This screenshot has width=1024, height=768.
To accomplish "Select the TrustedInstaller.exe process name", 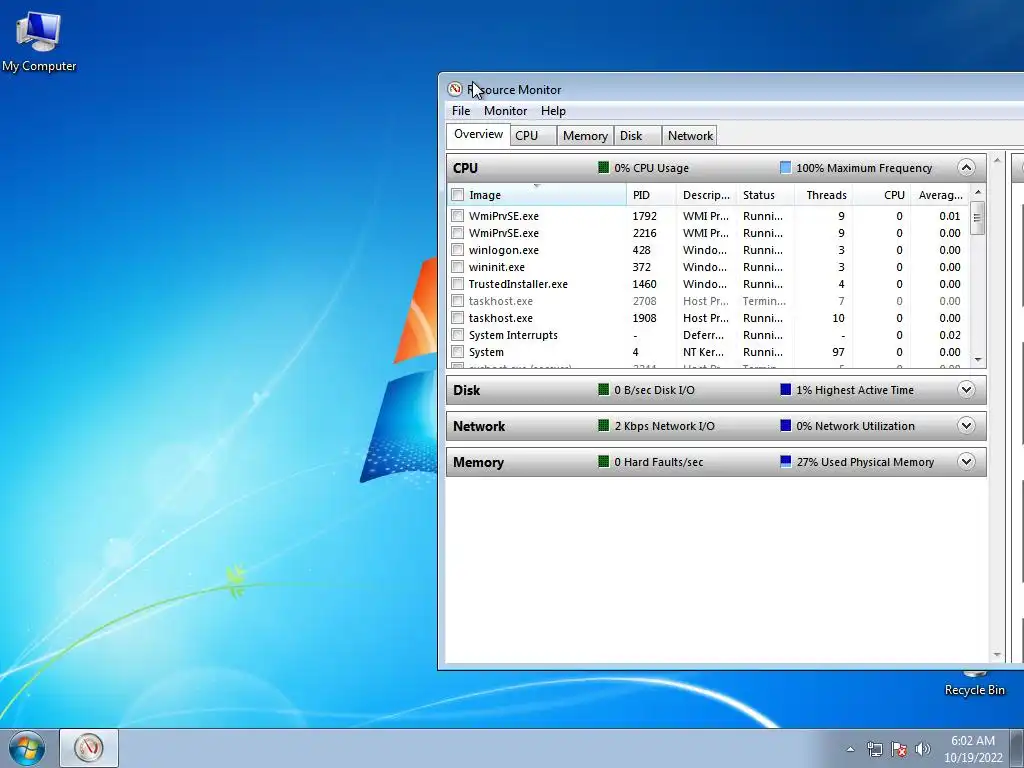I will pos(518,284).
